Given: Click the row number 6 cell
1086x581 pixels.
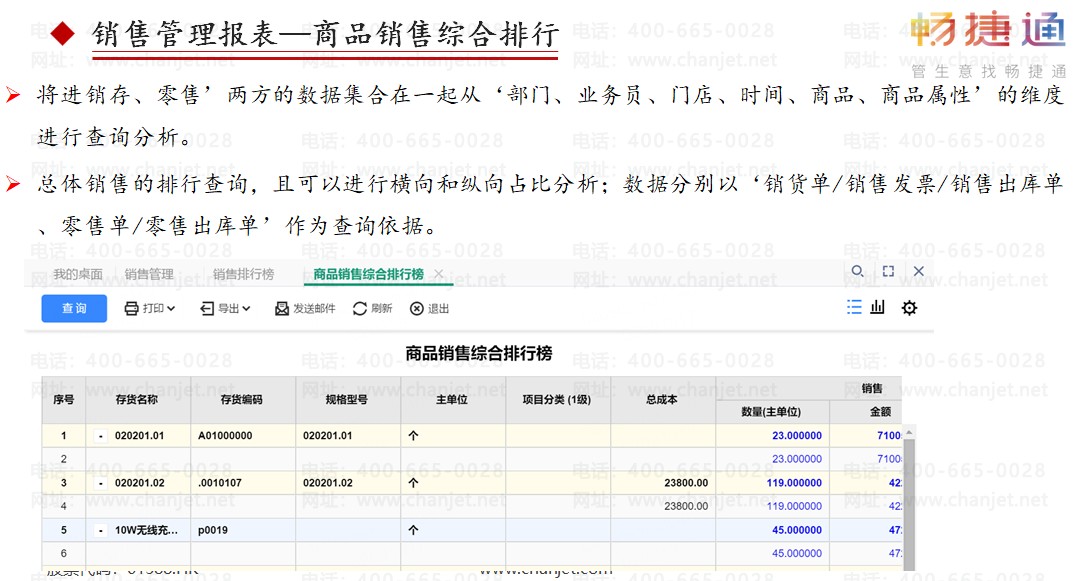Looking at the screenshot, I should tap(64, 554).
